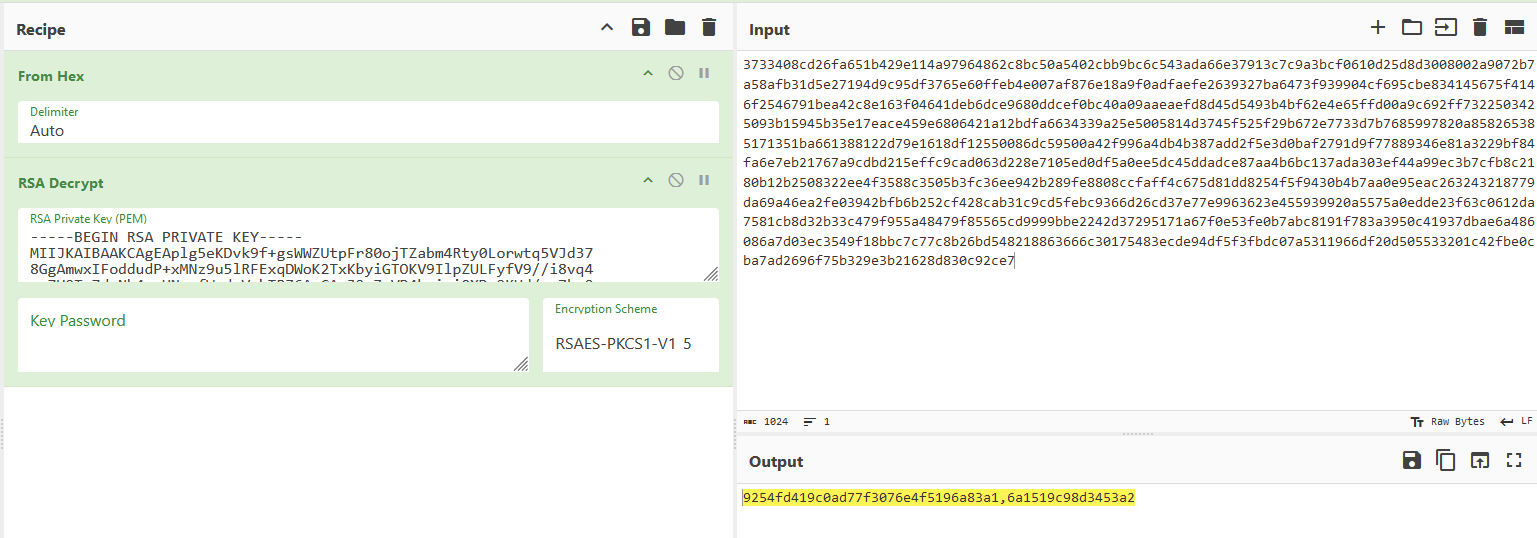Disable the From Hex operation

(676, 73)
